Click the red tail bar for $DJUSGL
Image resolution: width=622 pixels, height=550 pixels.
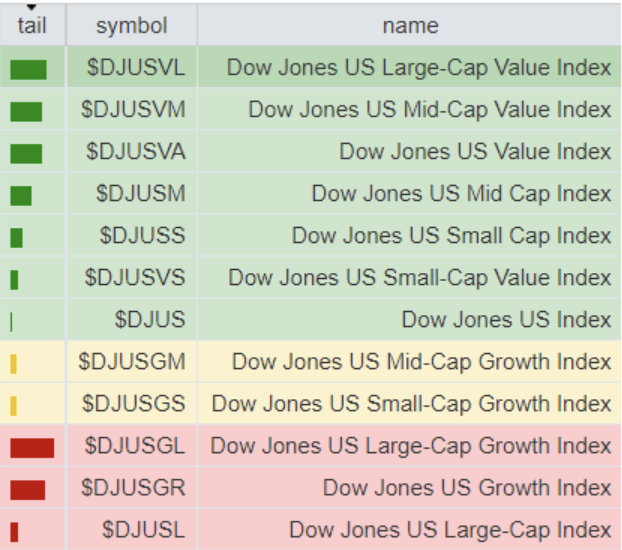point(32,447)
